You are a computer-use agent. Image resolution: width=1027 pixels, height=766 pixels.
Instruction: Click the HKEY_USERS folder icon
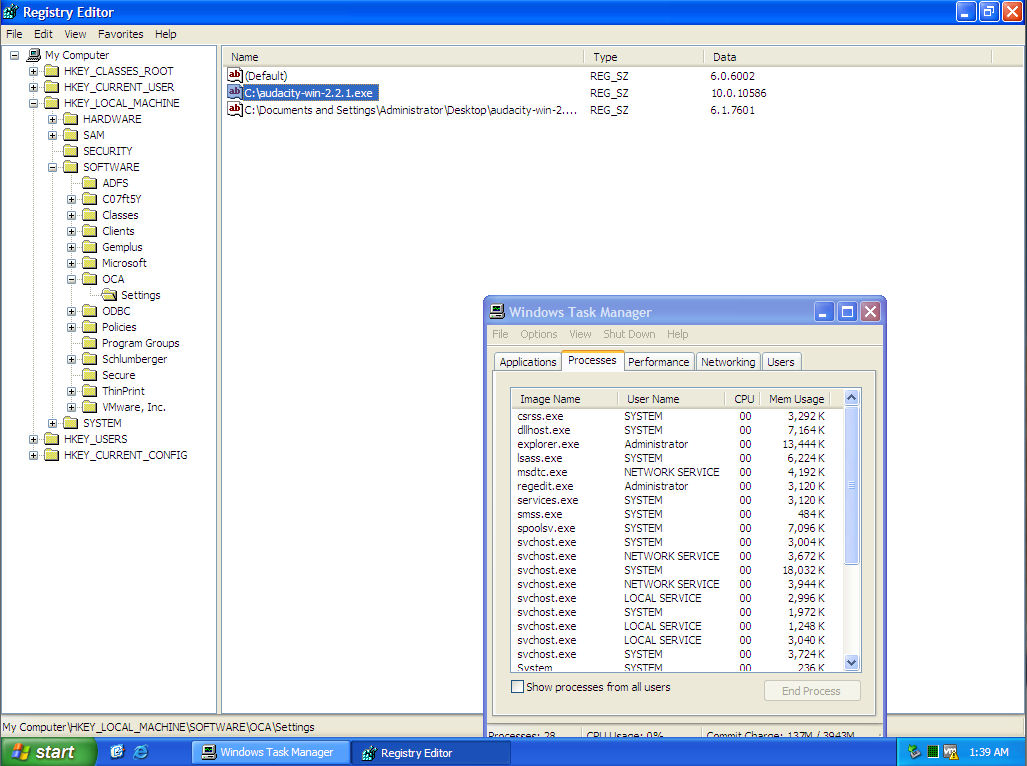pos(52,439)
